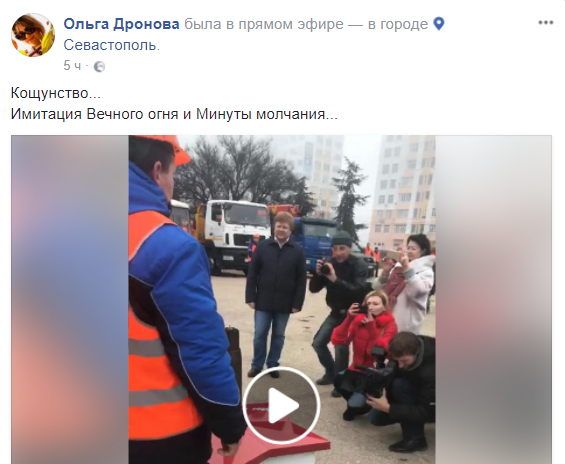Viewport: 565px width, 464px height.
Task: Open the Ольга Дронова profile link
Action: pyautogui.click(x=121, y=24)
